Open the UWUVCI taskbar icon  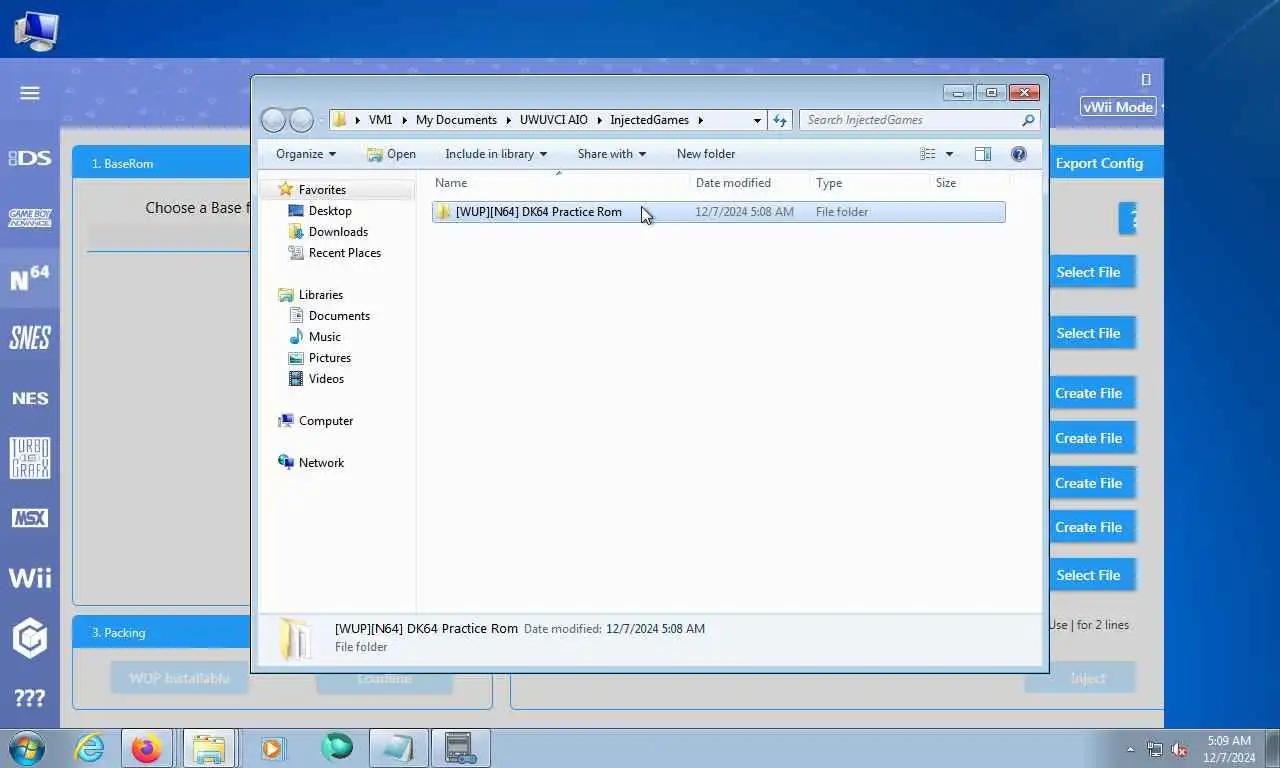point(459,748)
